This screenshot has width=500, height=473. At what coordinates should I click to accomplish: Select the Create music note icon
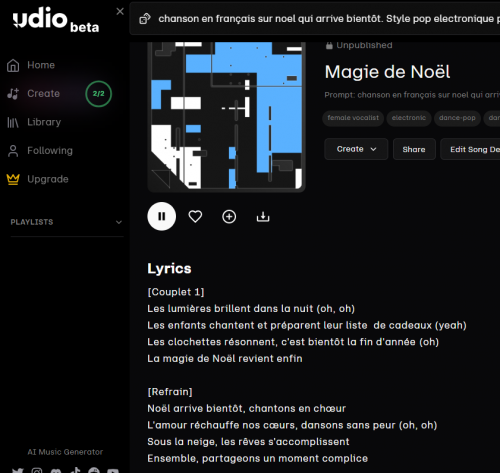[13, 94]
